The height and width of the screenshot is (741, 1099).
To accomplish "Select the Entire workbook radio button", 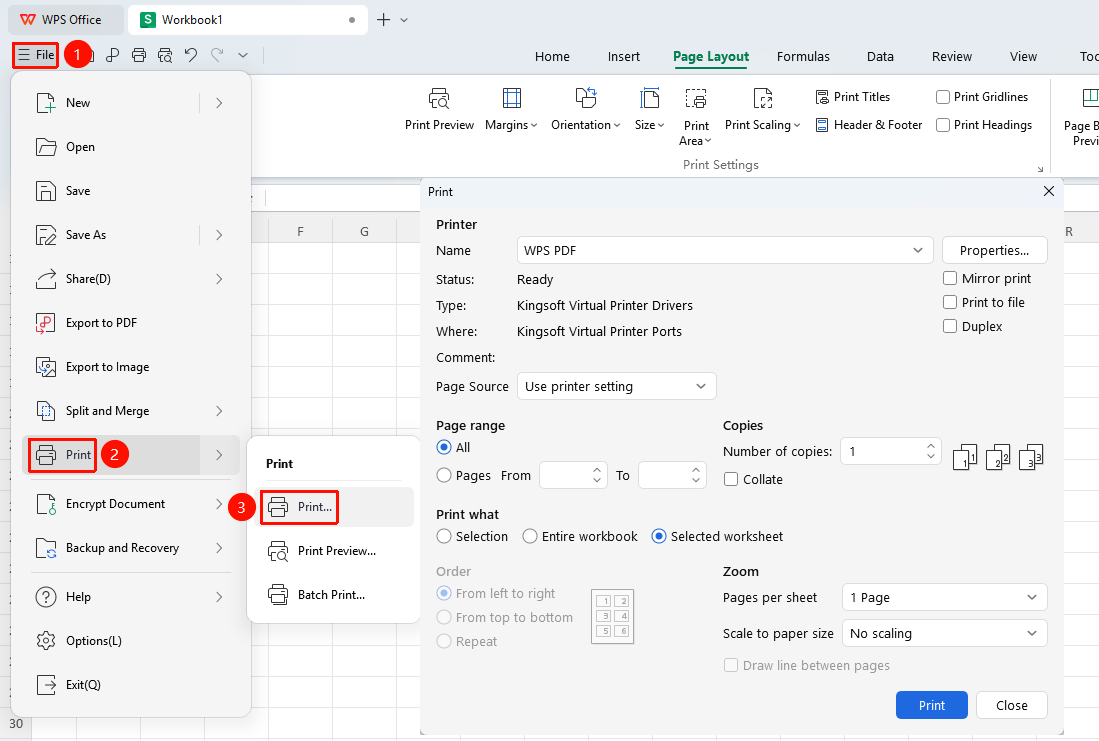I will point(530,536).
